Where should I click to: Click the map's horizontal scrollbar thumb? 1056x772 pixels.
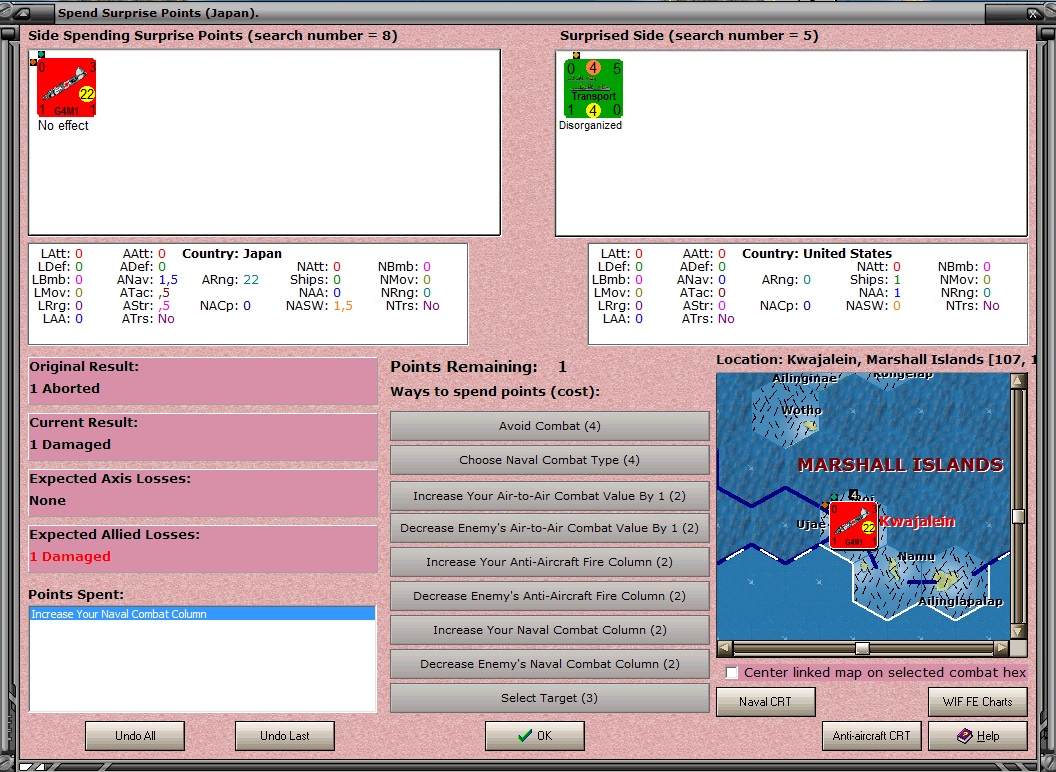tap(862, 648)
